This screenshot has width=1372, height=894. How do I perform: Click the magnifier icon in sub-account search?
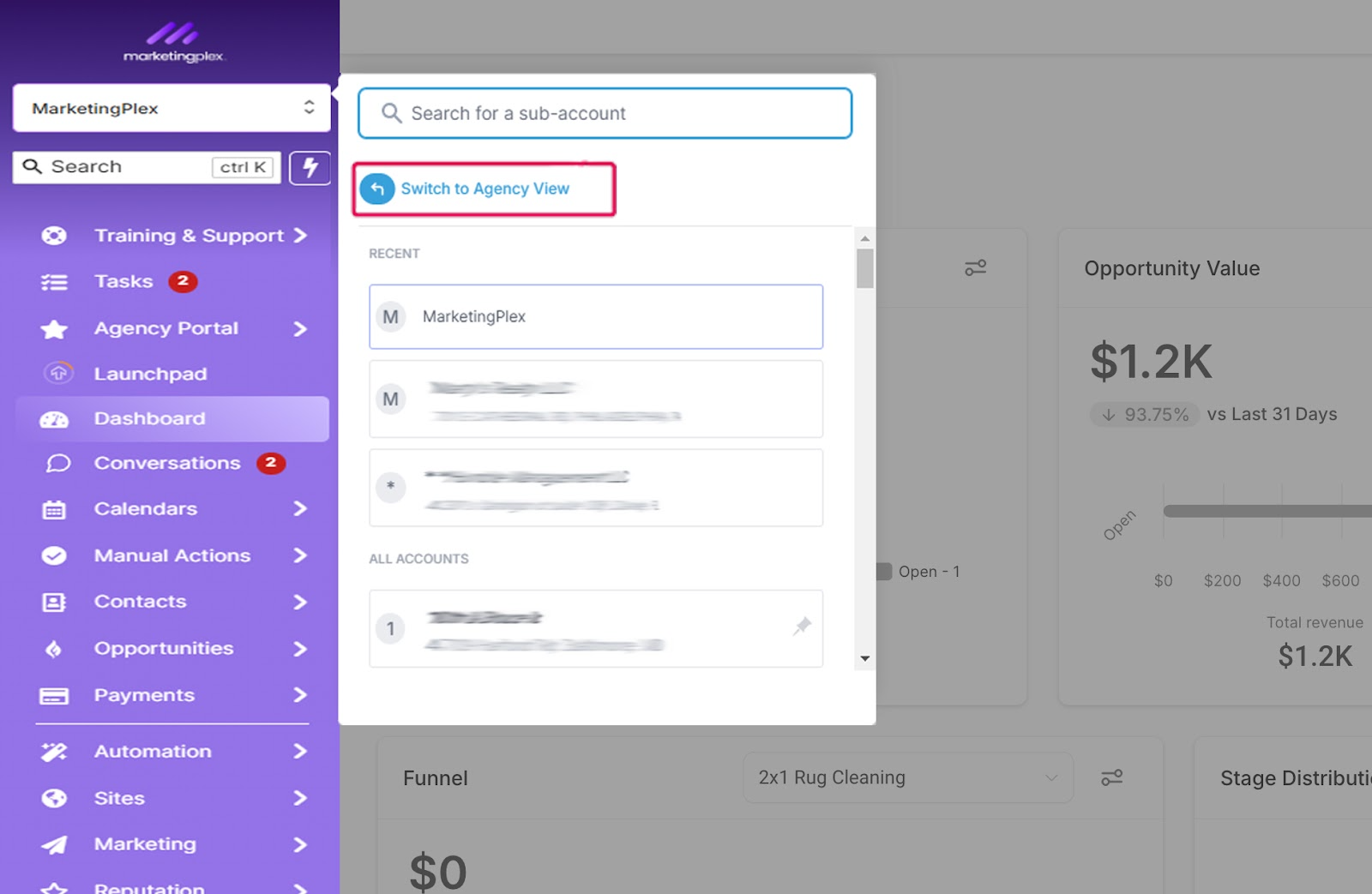click(391, 113)
